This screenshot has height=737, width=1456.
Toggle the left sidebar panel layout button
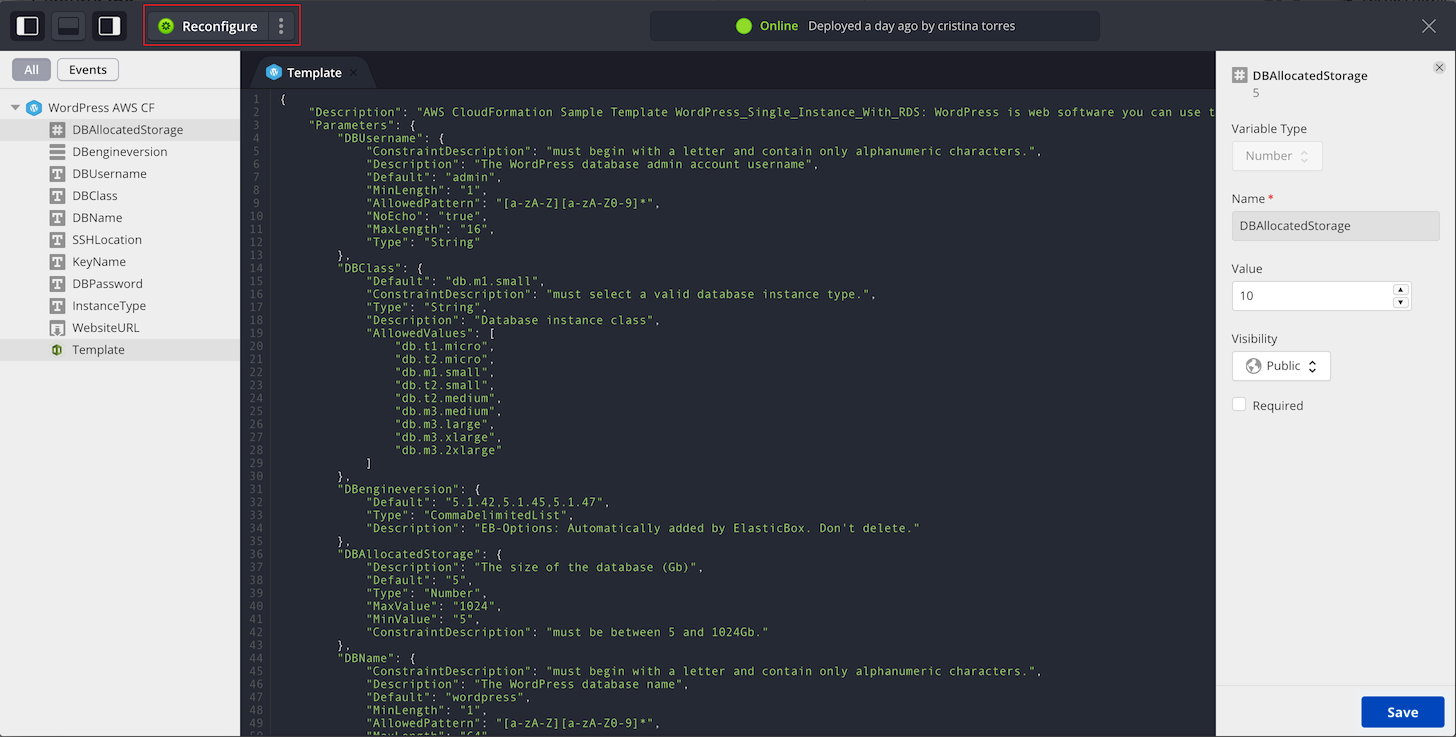(x=28, y=26)
